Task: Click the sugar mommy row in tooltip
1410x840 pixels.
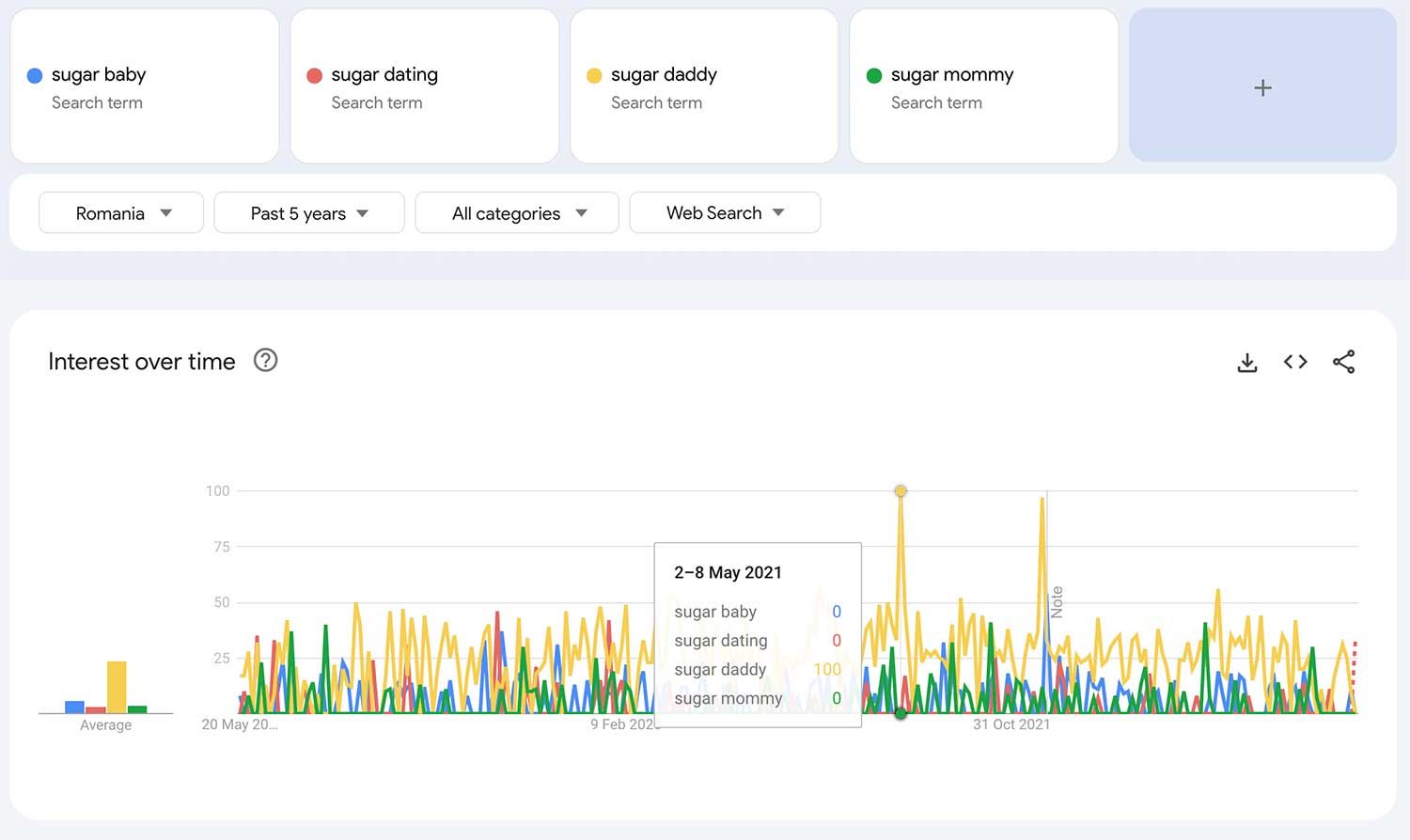Action: pyautogui.click(x=758, y=698)
